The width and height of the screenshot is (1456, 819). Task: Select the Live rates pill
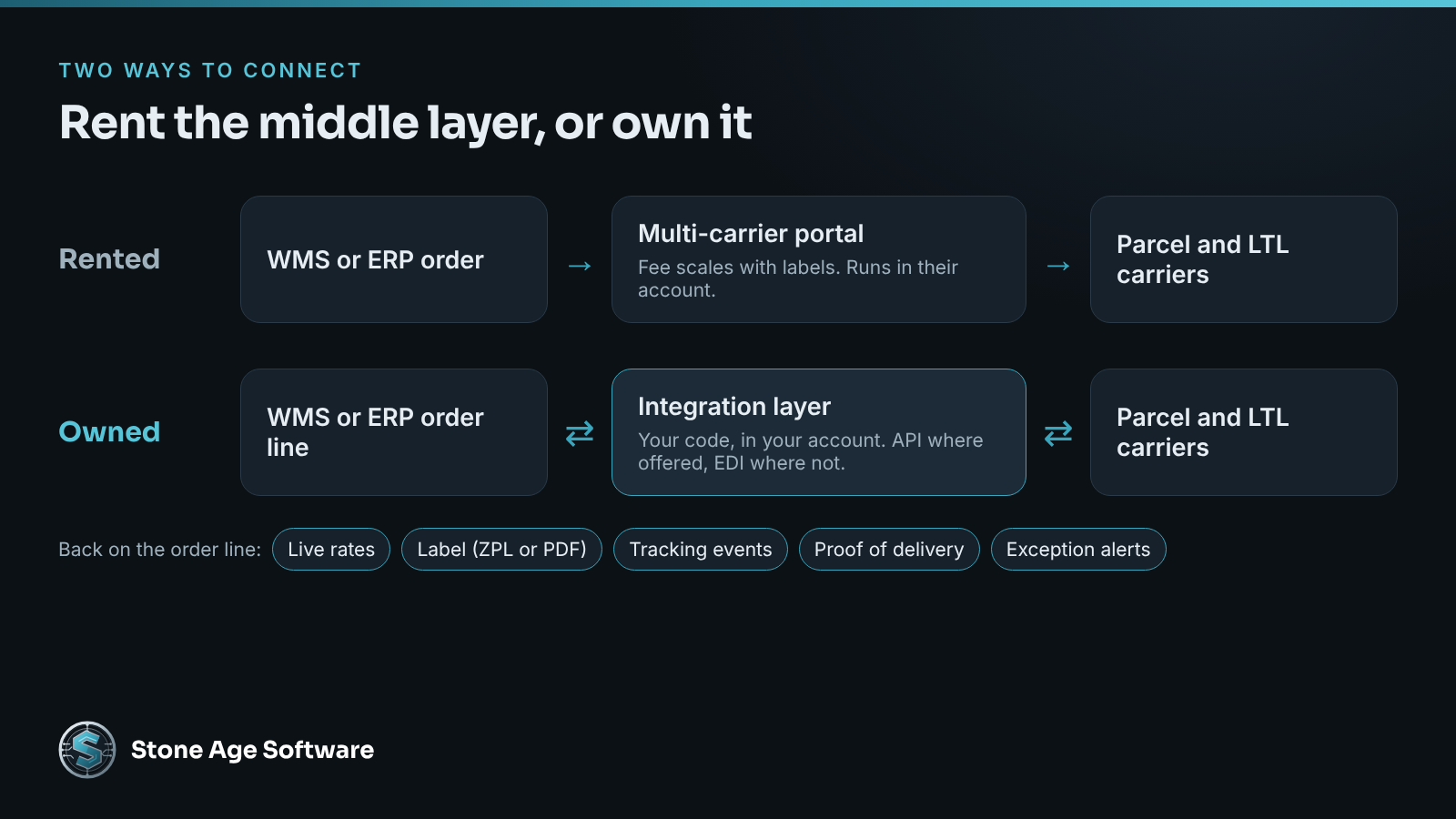[331, 550]
